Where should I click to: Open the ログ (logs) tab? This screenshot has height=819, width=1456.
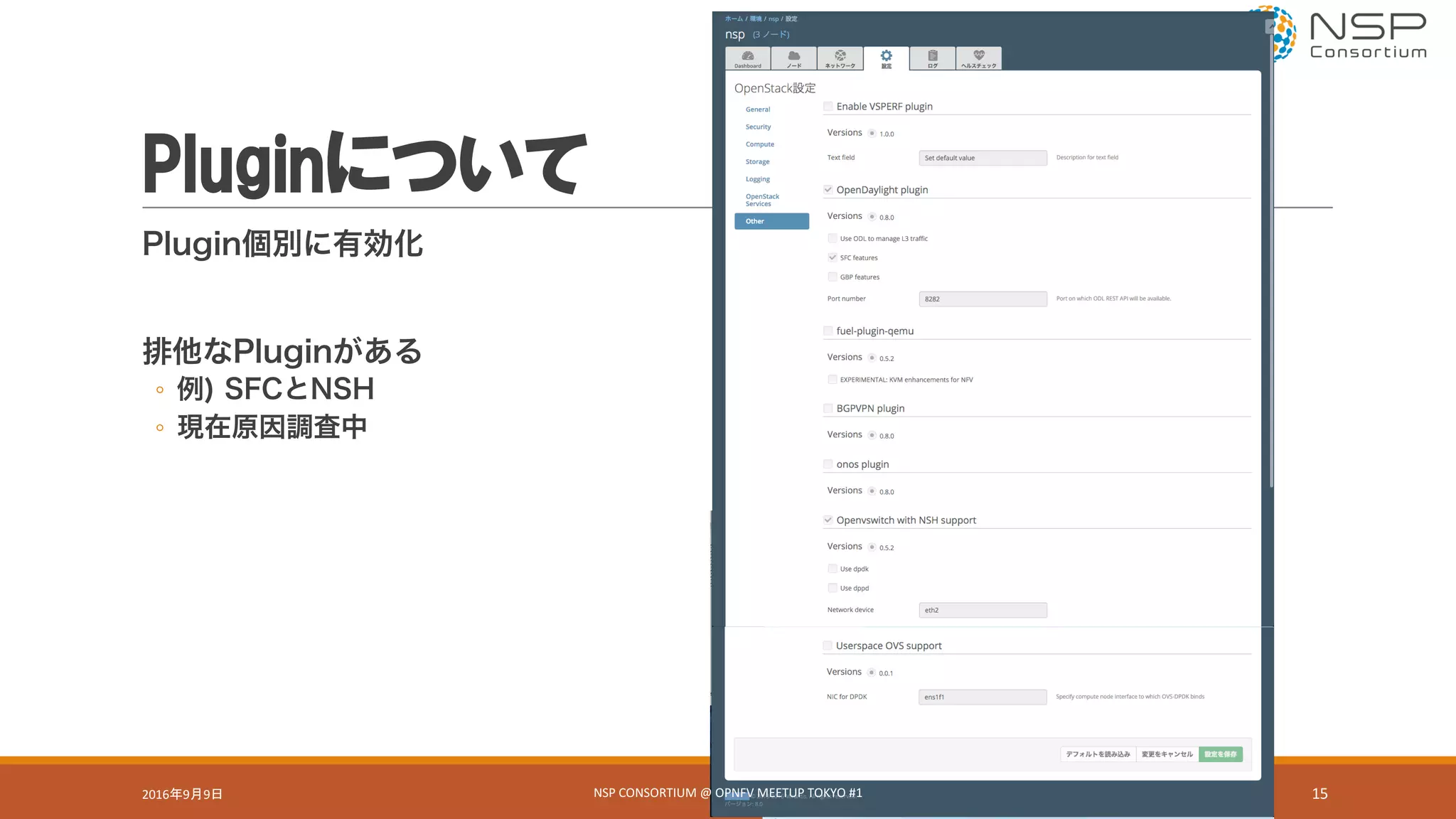(933, 59)
